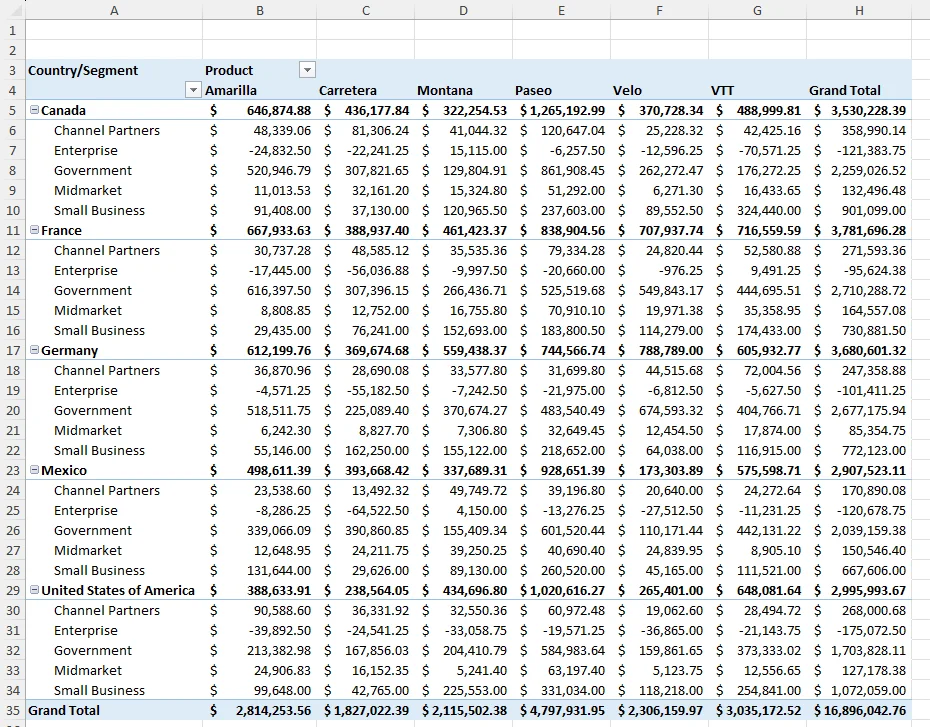Select Canada Amarilla total 646,874.88

(260, 110)
